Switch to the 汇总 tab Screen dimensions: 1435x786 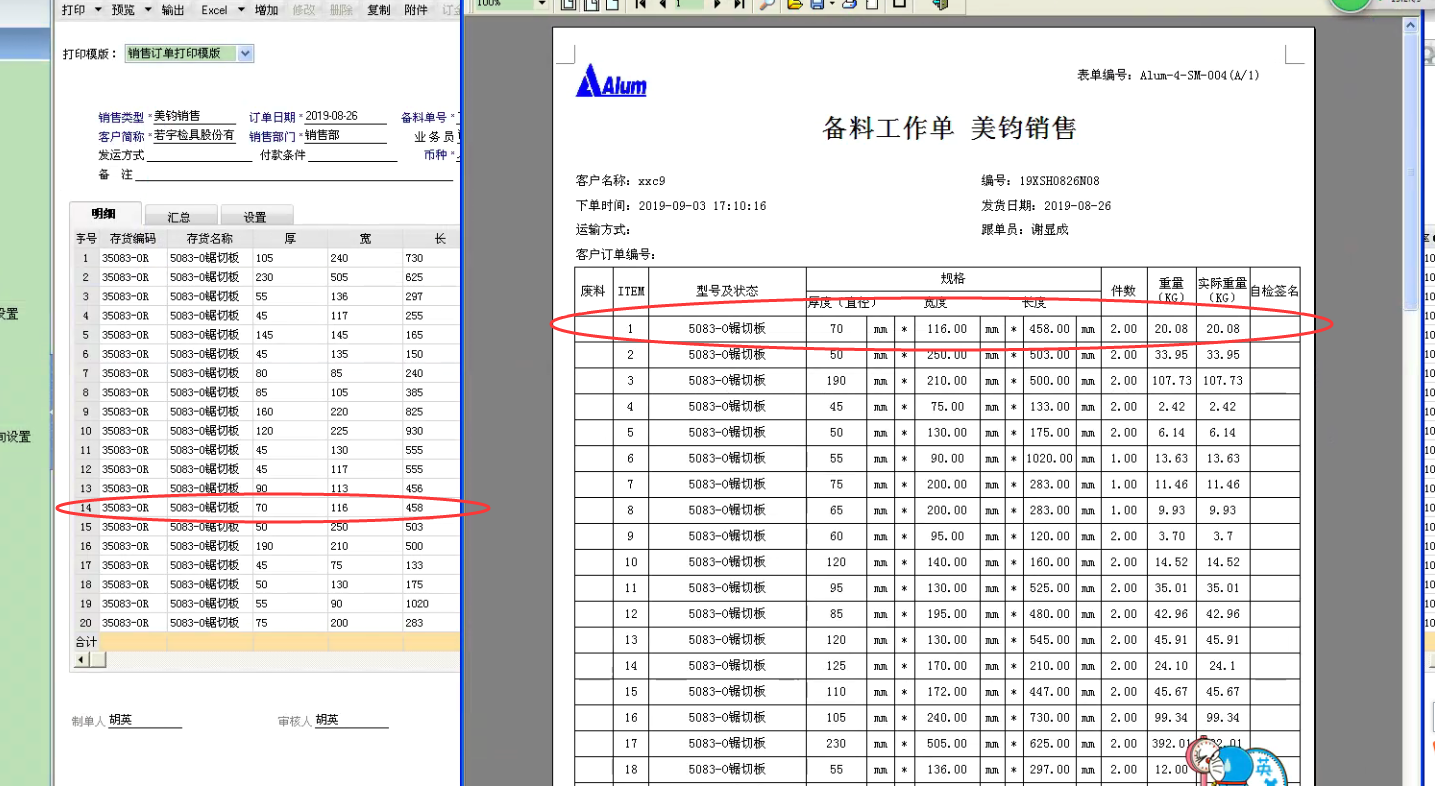[x=179, y=216]
